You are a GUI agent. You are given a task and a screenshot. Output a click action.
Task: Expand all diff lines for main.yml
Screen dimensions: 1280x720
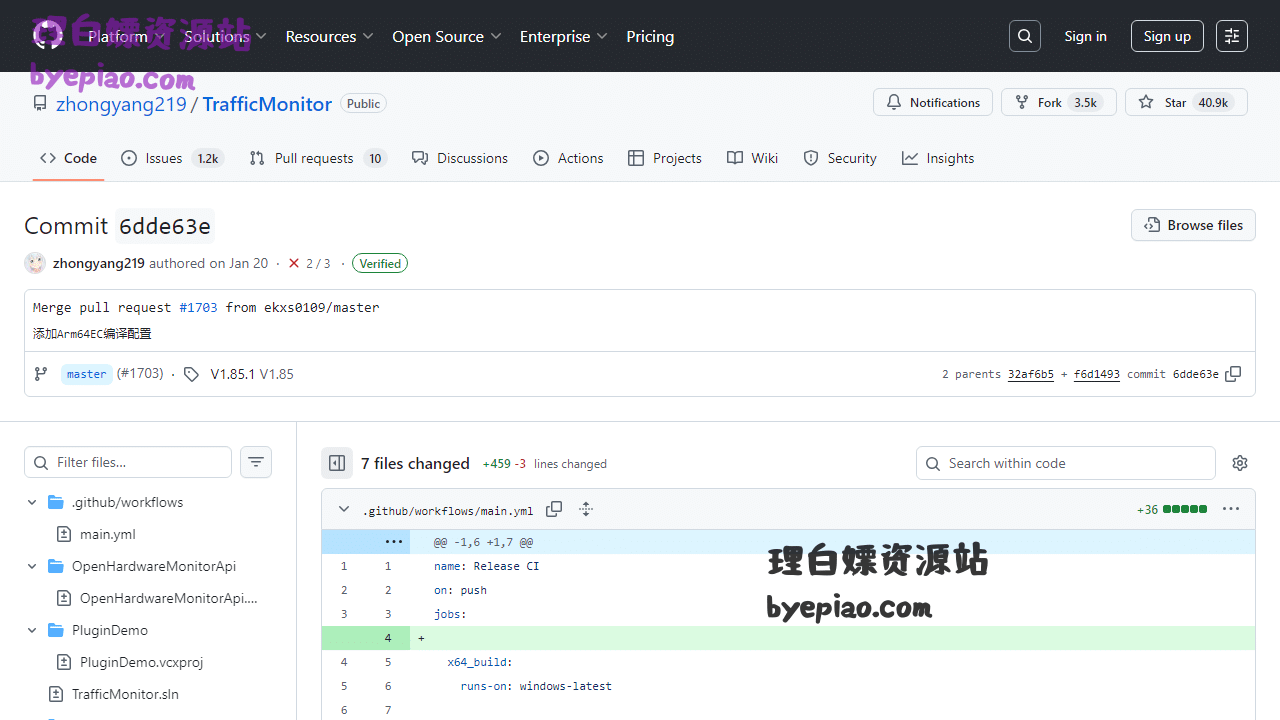(x=586, y=509)
